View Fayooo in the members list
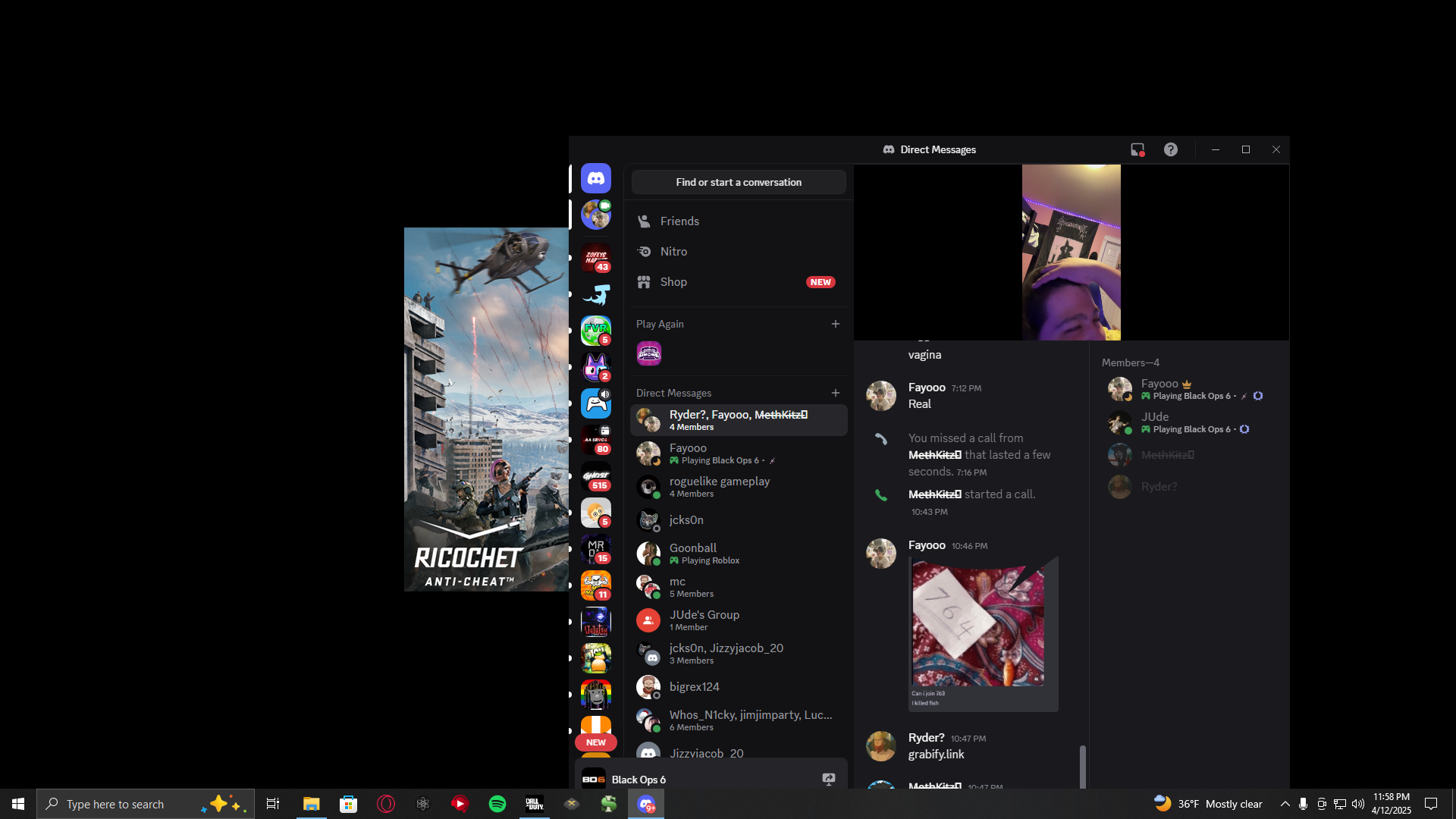This screenshot has height=819, width=1456. tap(1188, 389)
